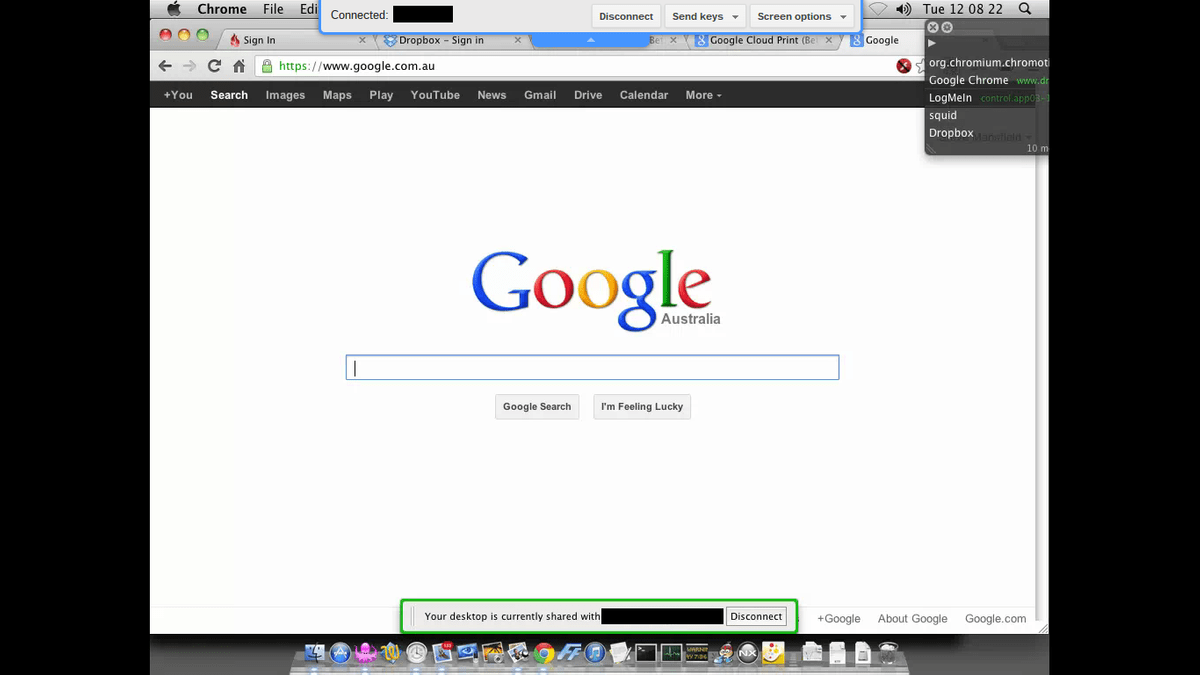The width and height of the screenshot is (1200, 675).
Task: Click the HTTPS padlock in the address bar
Action: click(x=266, y=66)
